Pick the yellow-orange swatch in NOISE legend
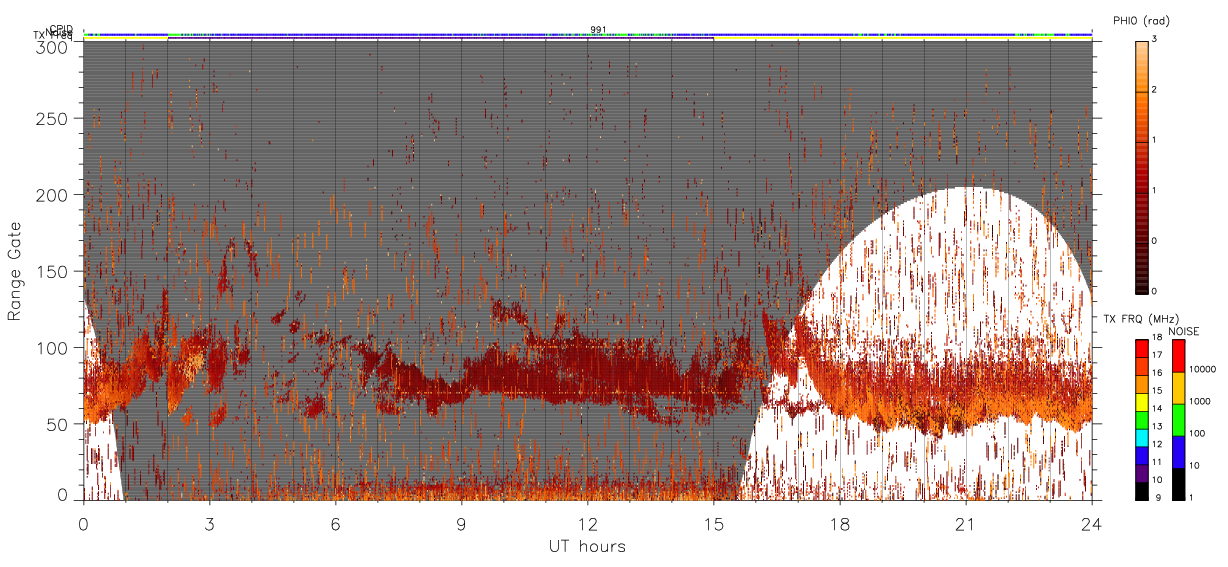 1178,388
